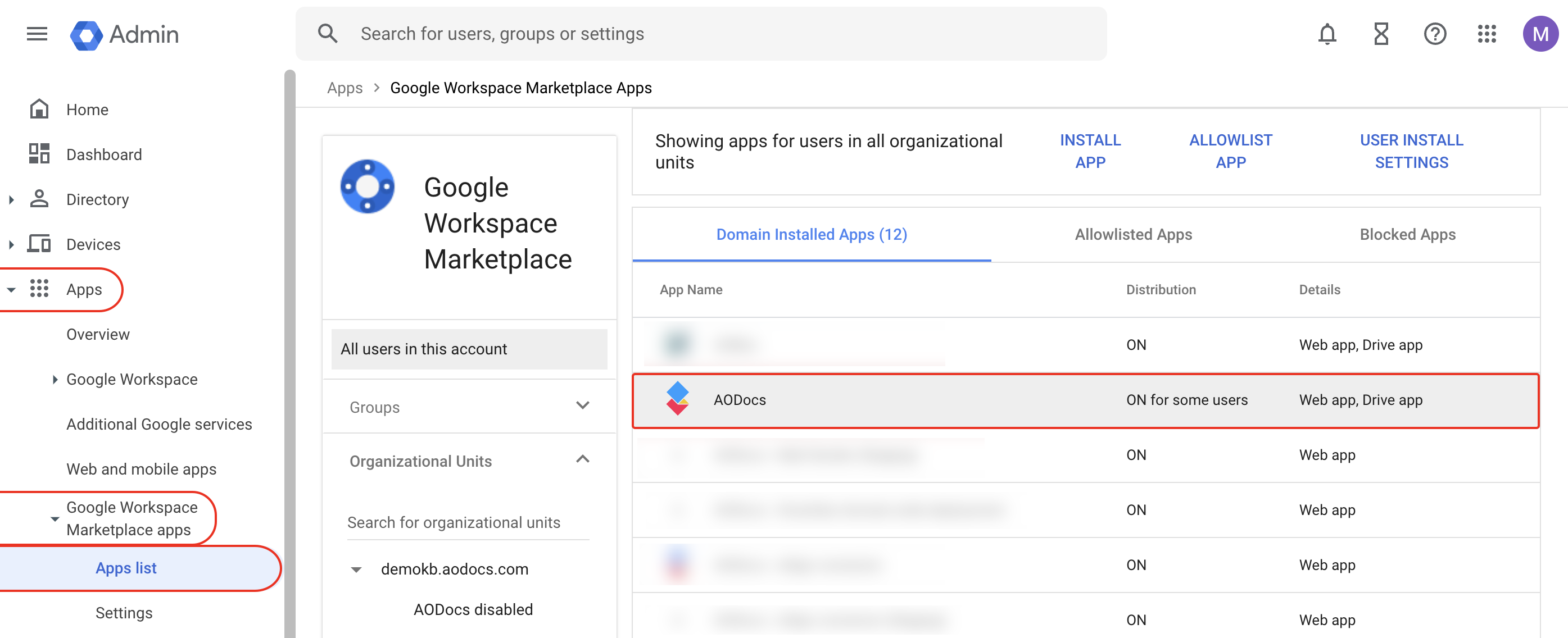Image resolution: width=1568 pixels, height=638 pixels.
Task: Collapse the Organizational Units chevron
Action: 582,460
